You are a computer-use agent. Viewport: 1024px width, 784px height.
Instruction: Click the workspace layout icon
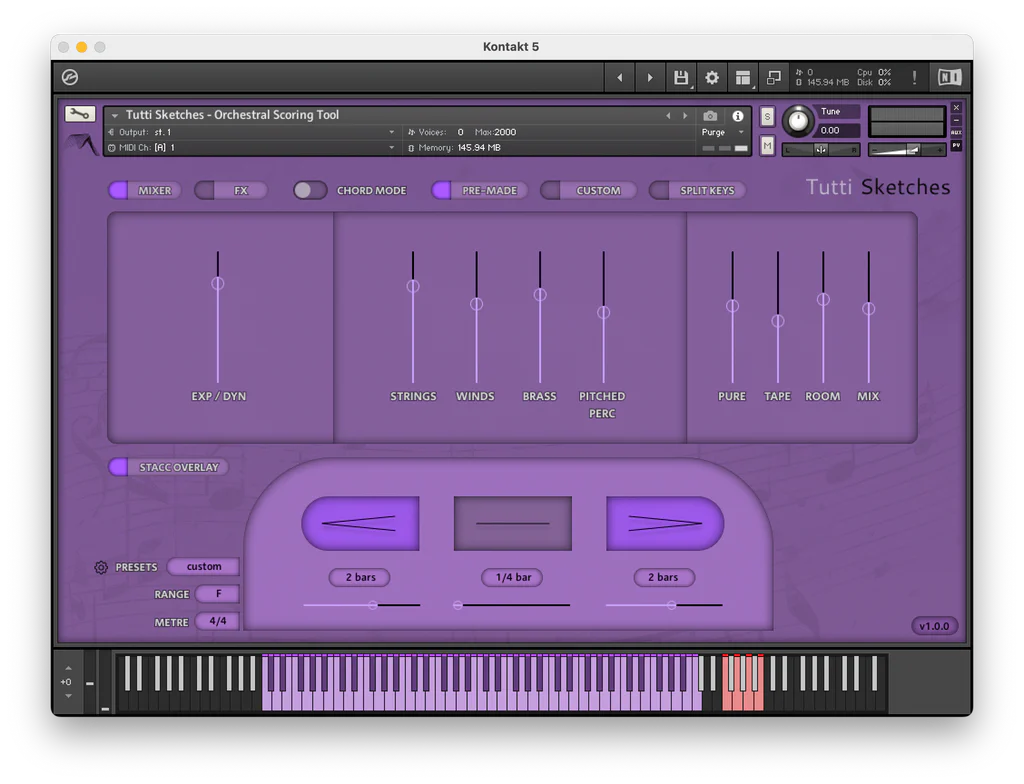(x=742, y=78)
